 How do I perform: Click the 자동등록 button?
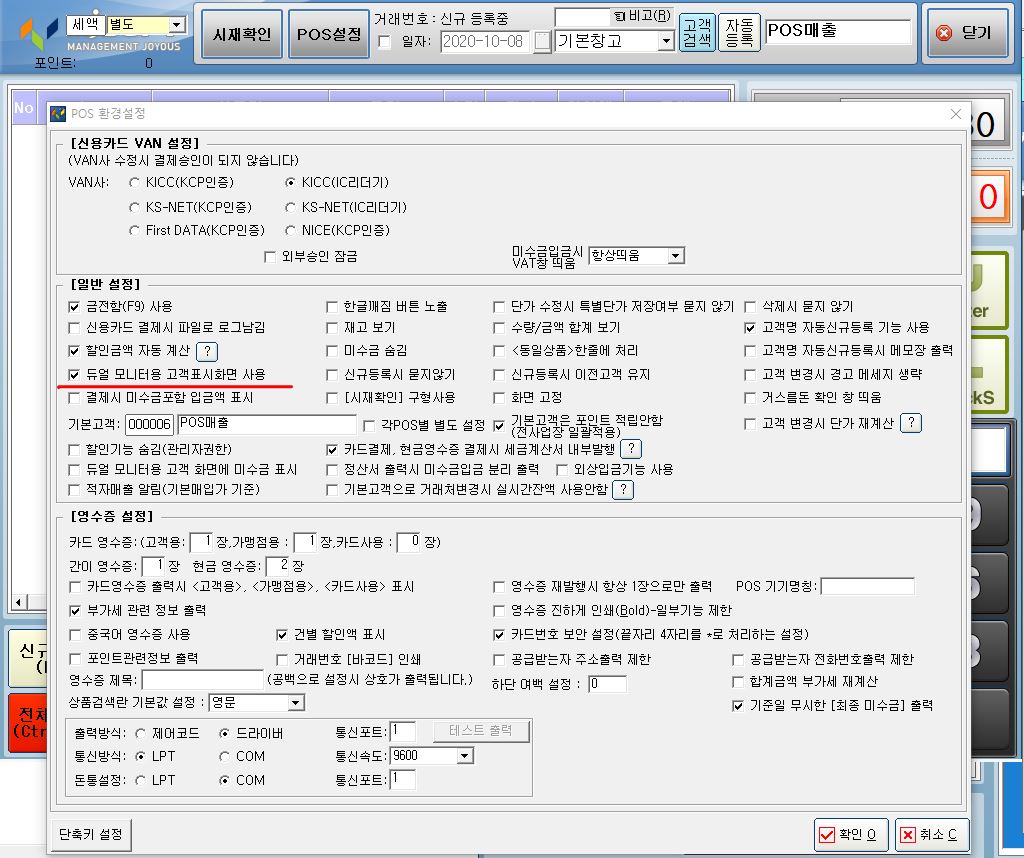click(739, 33)
